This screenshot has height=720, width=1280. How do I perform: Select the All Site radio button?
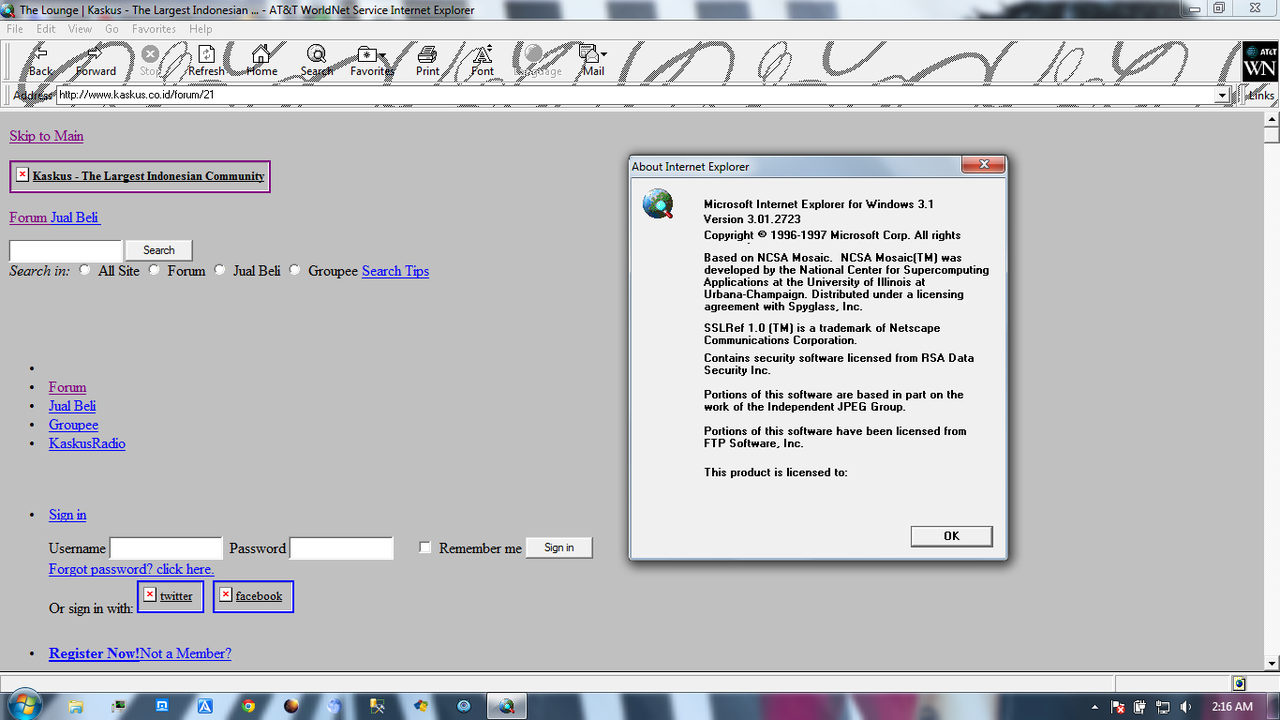tap(84, 270)
